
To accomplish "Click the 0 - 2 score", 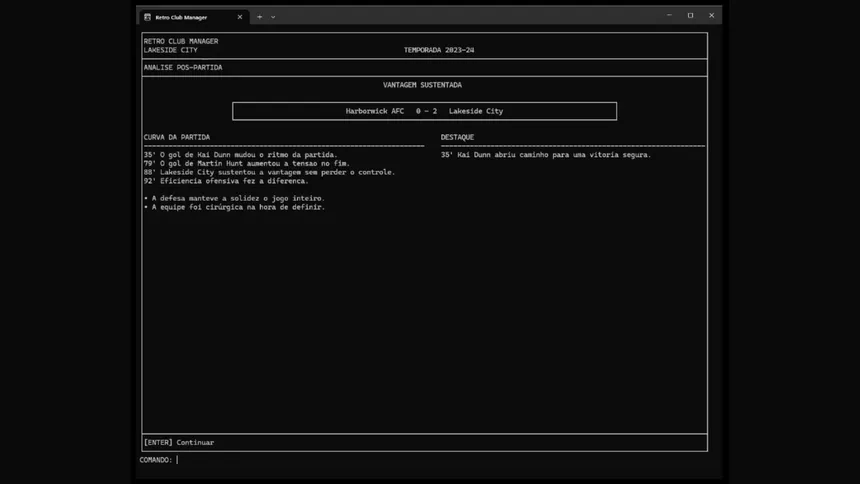I will click(426, 111).
